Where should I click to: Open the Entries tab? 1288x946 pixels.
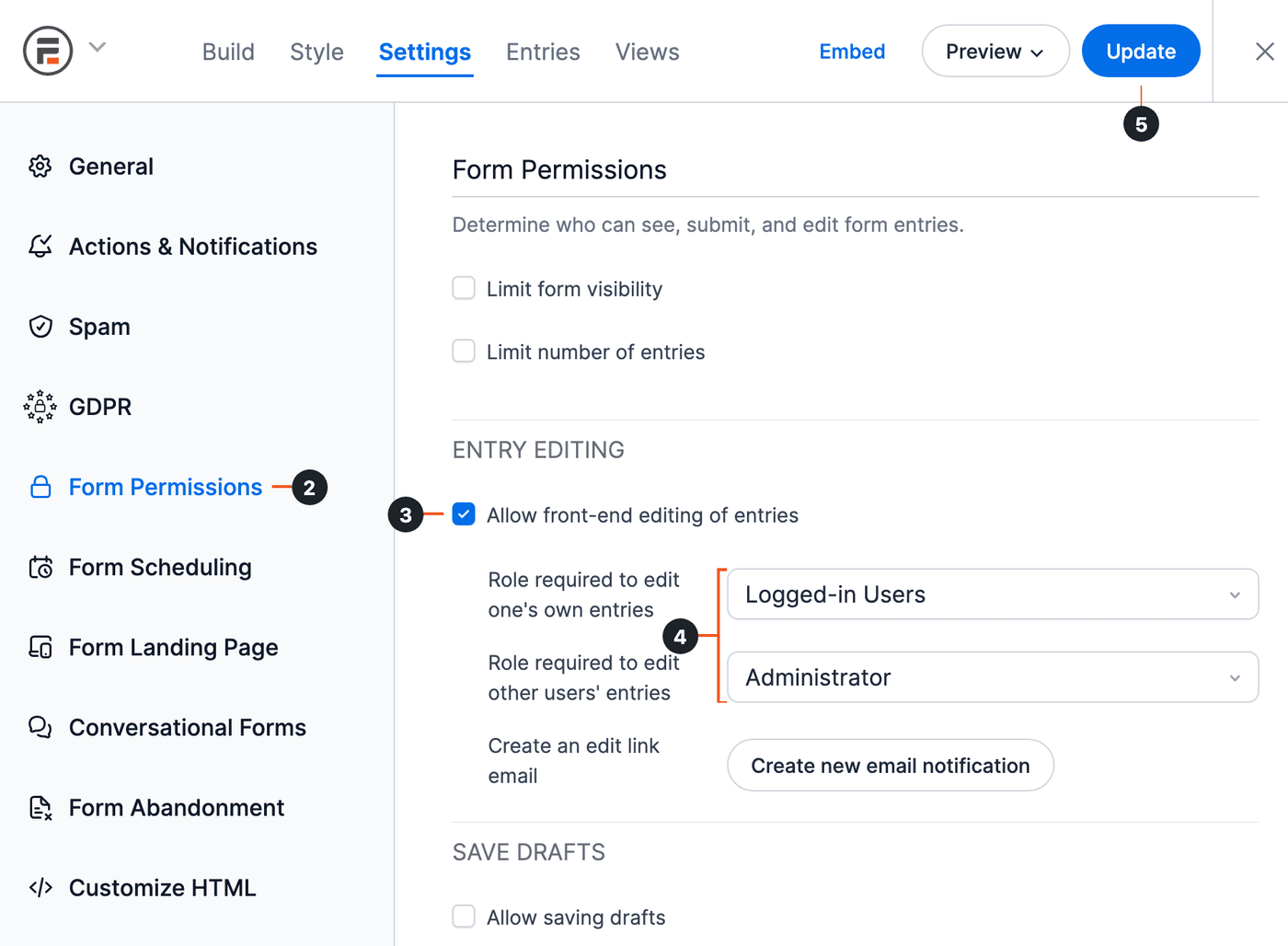tap(543, 52)
